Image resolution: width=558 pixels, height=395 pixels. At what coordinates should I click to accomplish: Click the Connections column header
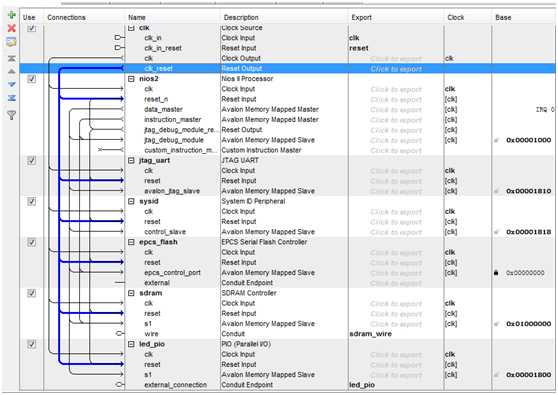(x=66, y=17)
